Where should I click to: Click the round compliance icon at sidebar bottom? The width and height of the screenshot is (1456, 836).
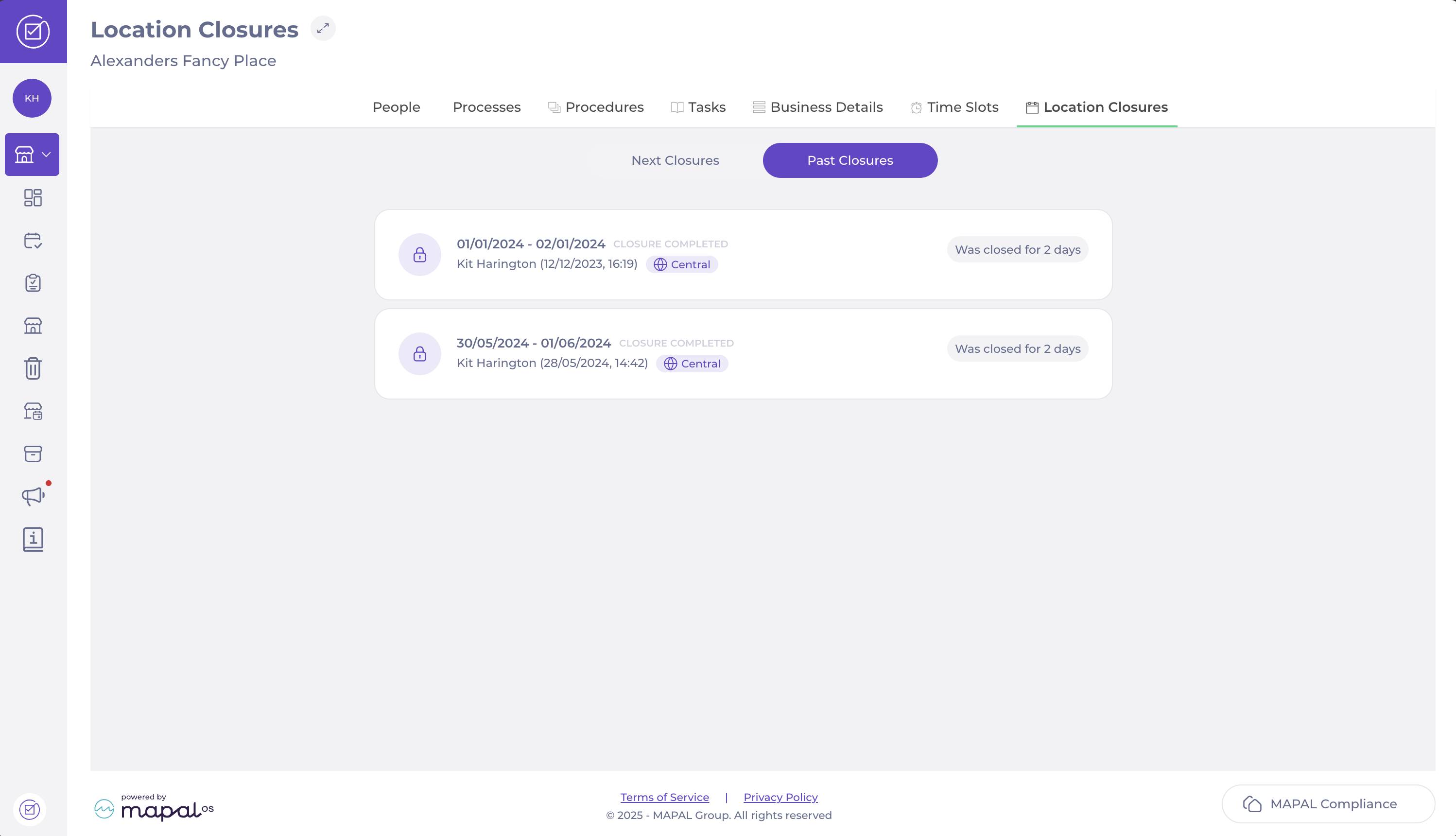tap(30, 810)
